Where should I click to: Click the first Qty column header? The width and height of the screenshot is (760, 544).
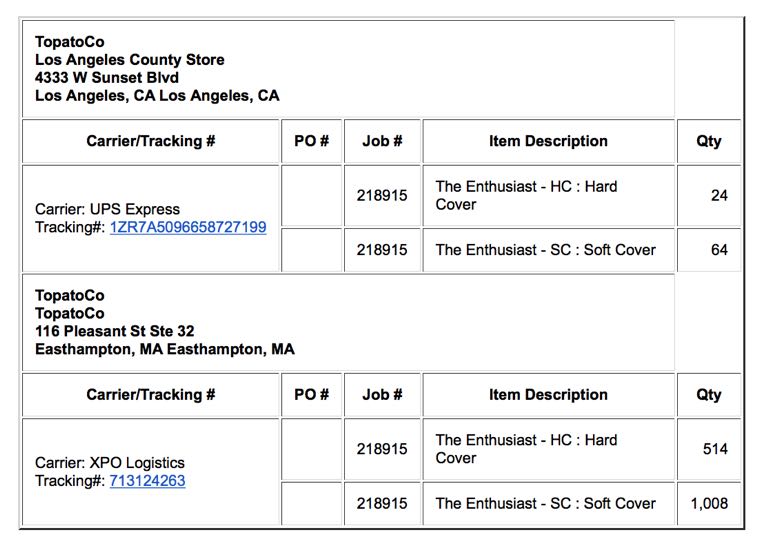coord(709,141)
